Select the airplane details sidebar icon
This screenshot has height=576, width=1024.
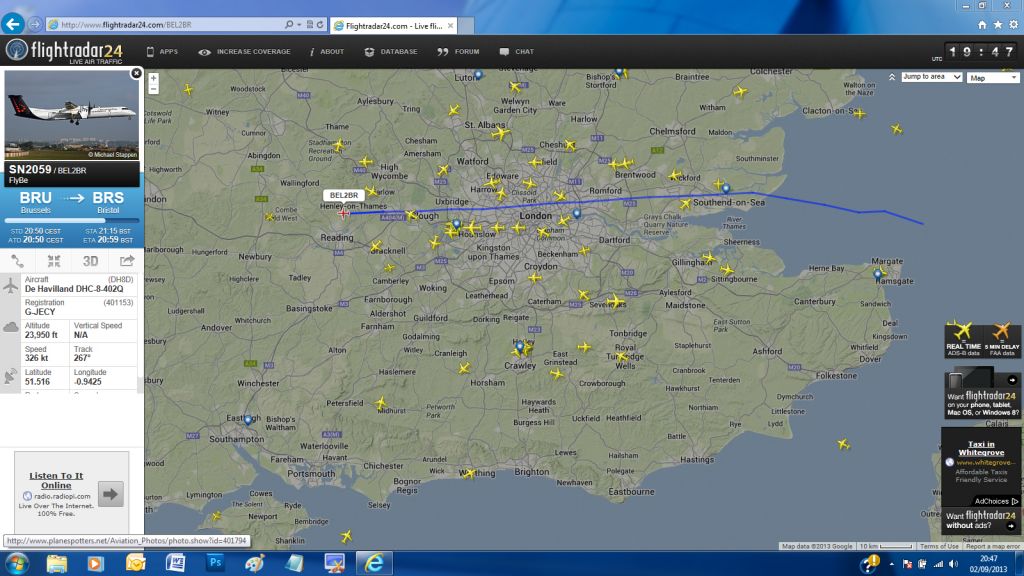[x=10, y=285]
